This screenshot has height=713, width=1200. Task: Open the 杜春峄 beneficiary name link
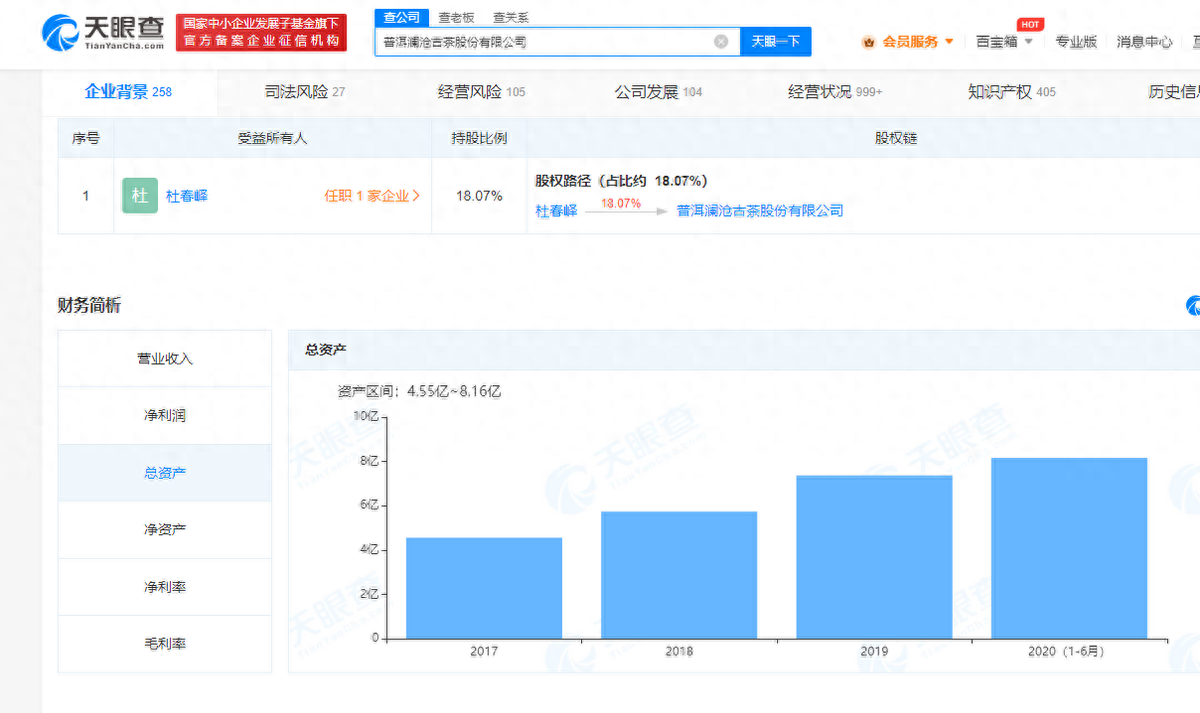coord(187,196)
